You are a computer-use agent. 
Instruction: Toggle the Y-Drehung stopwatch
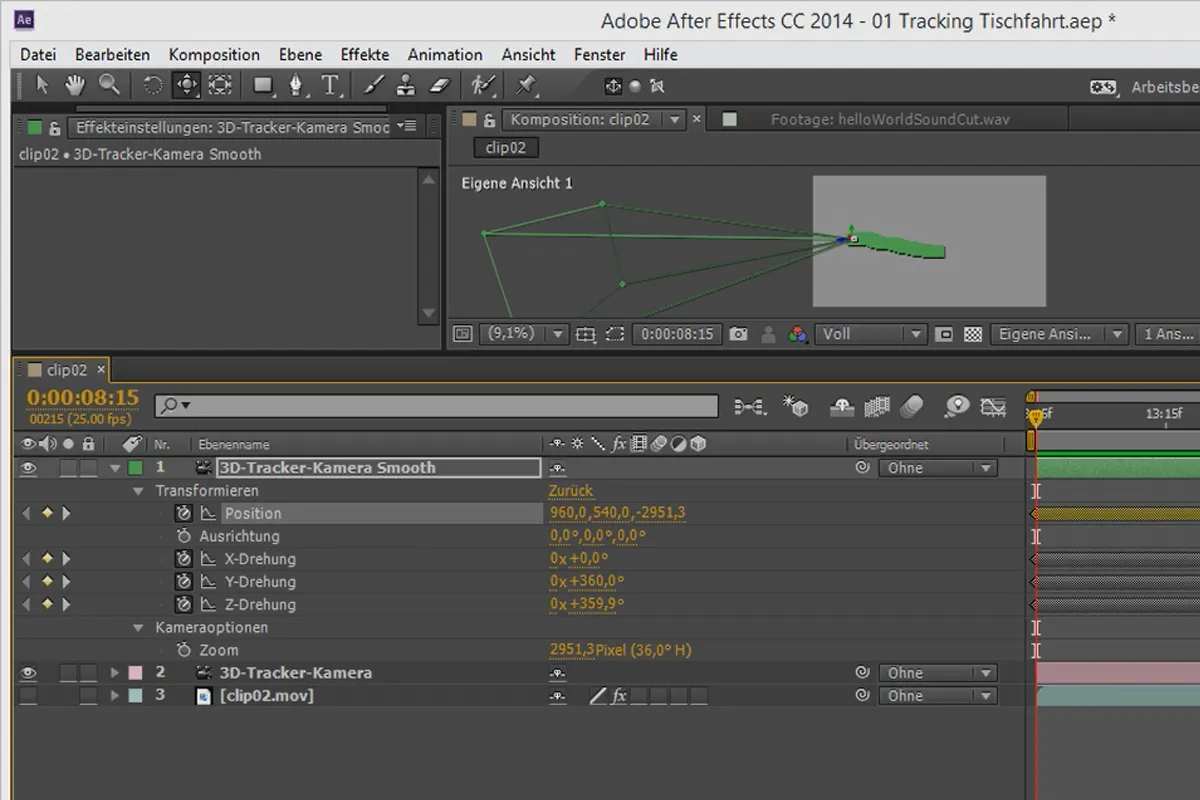coord(184,582)
